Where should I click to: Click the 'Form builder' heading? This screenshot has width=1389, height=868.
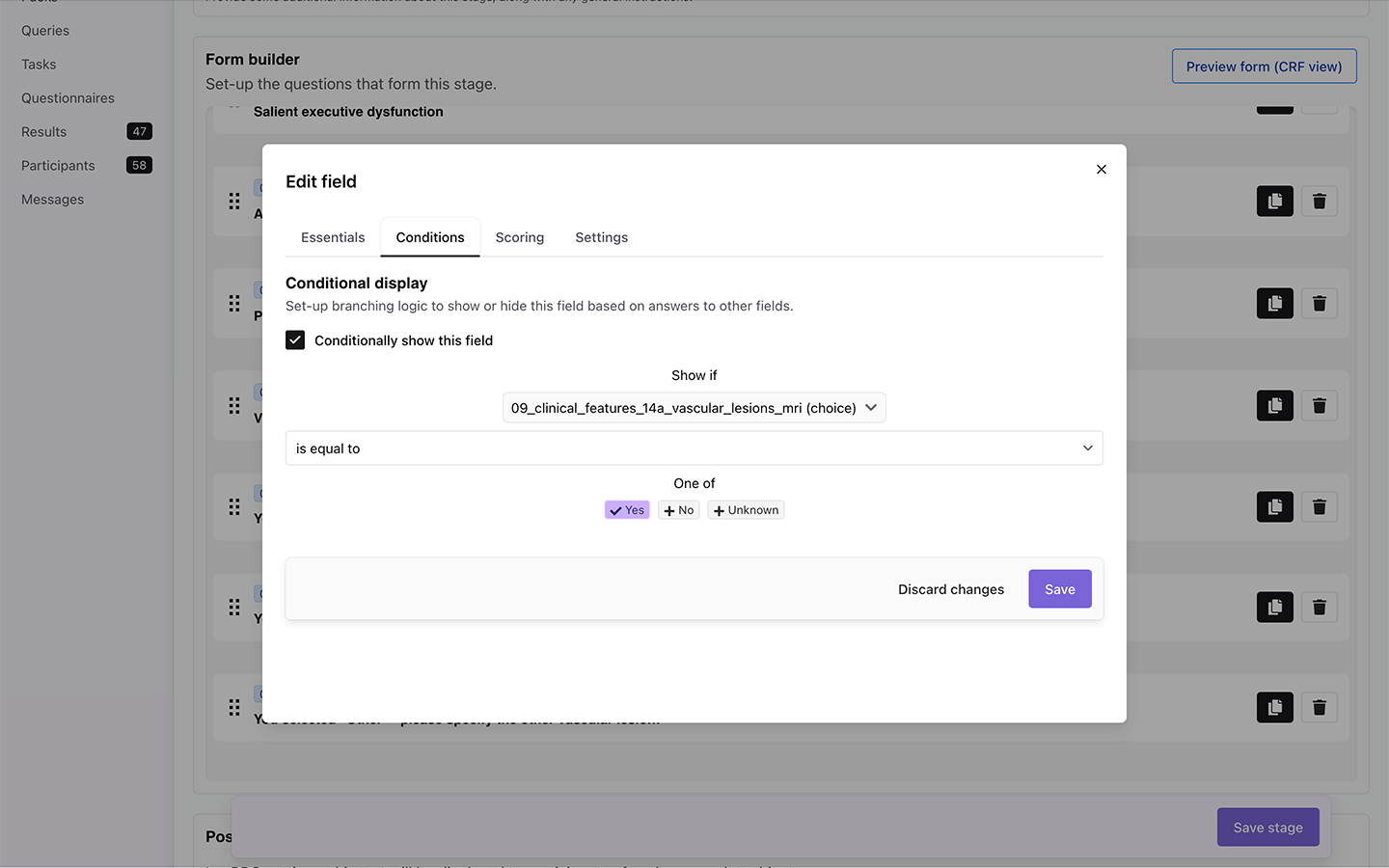click(x=253, y=60)
